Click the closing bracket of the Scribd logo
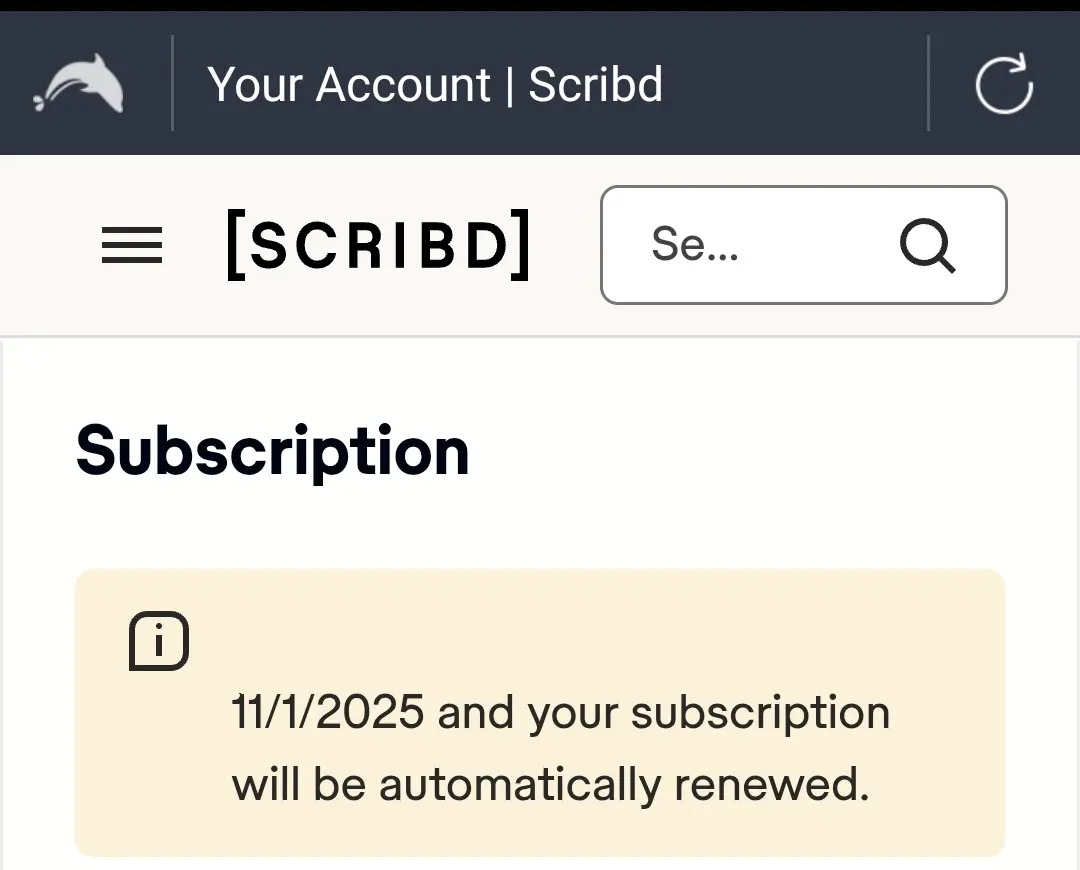This screenshot has height=870, width=1080. [x=522, y=245]
